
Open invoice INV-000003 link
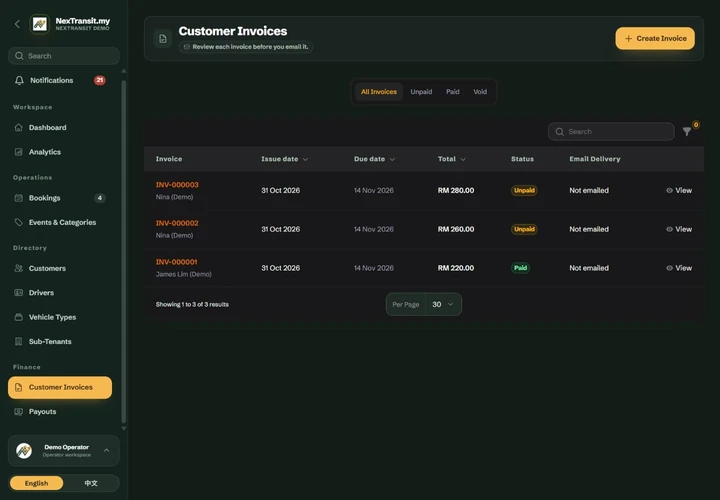(x=177, y=185)
